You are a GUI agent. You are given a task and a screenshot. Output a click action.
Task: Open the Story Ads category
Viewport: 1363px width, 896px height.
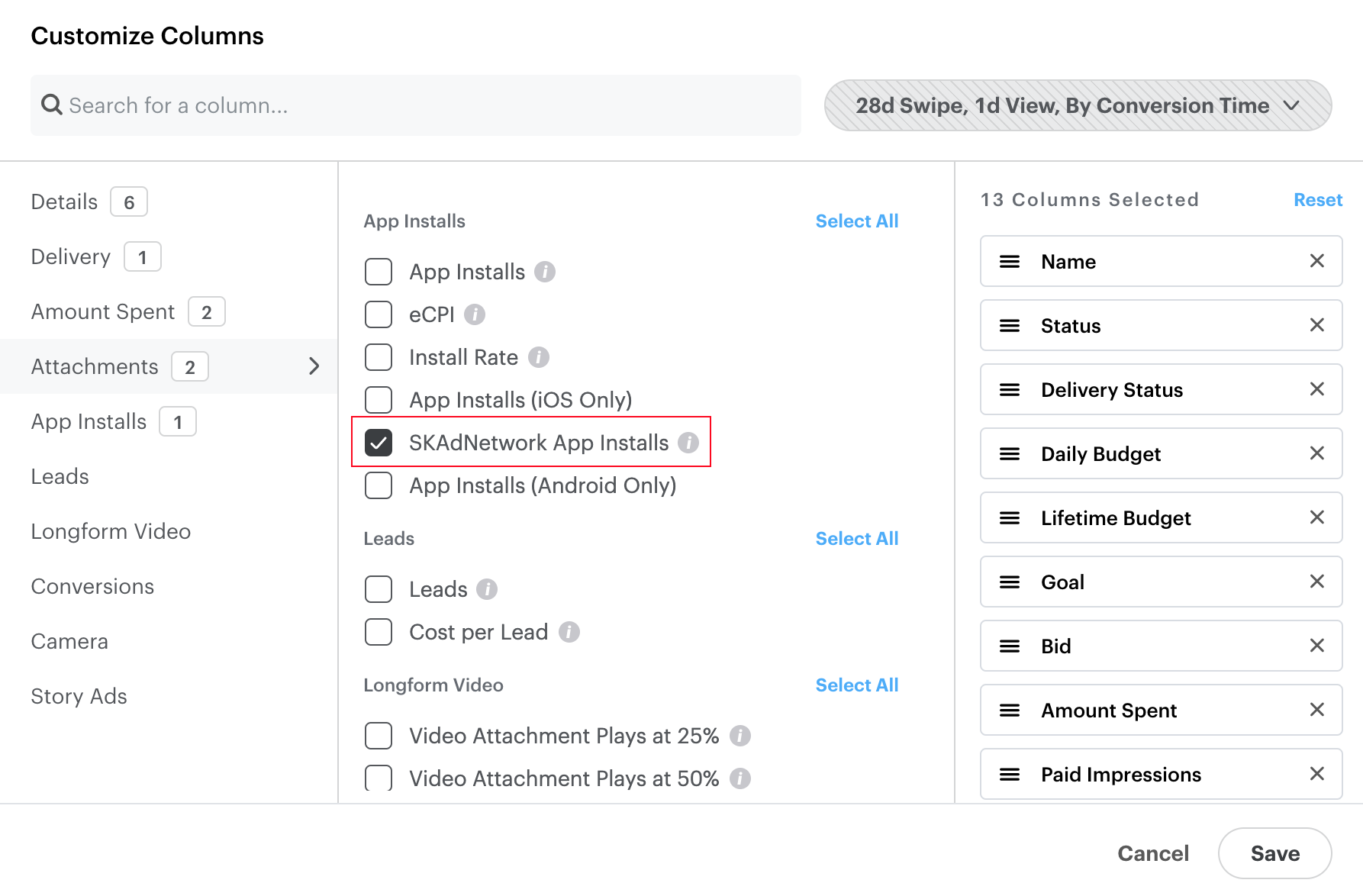[x=79, y=696]
